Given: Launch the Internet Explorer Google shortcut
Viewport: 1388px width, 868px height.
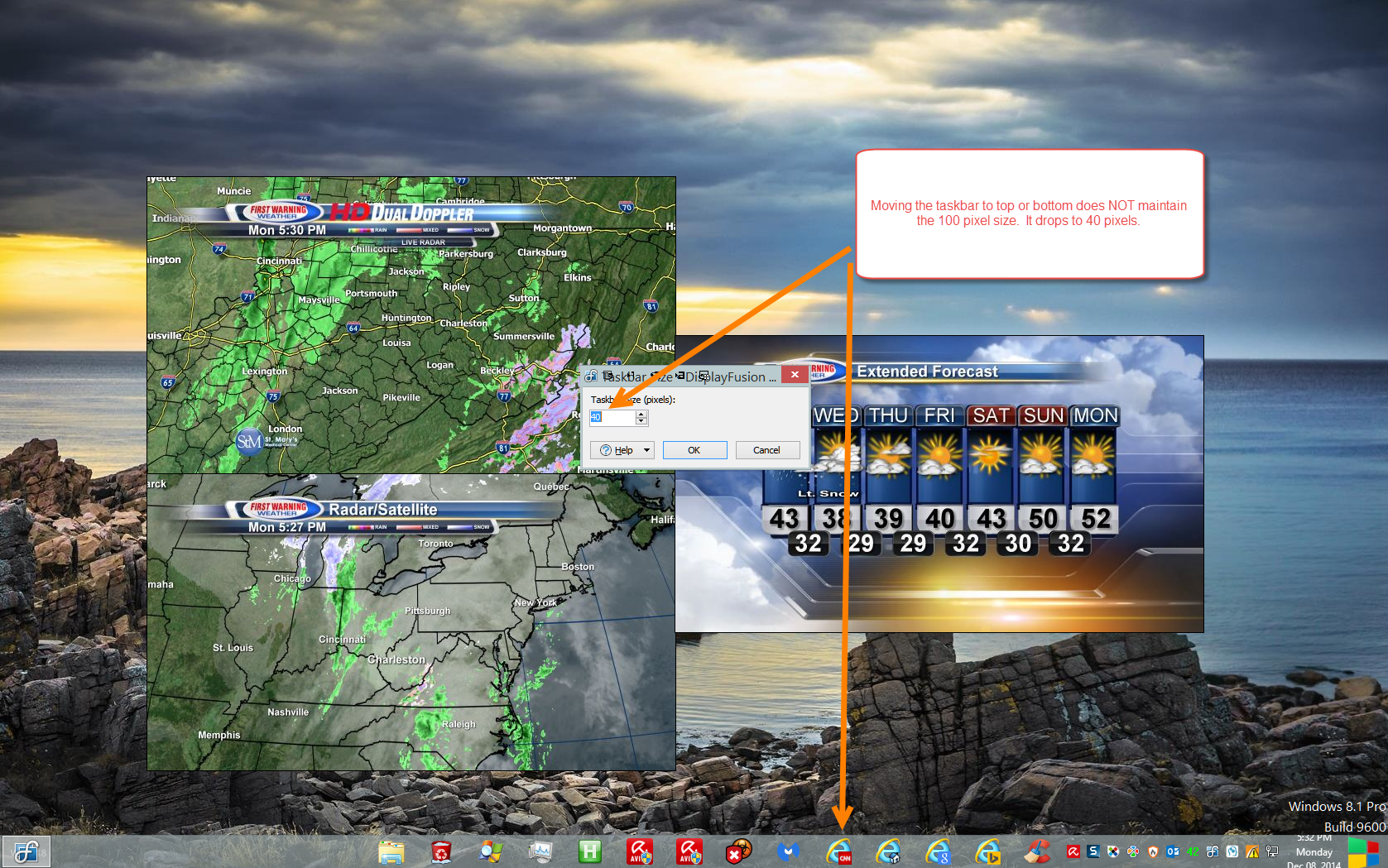Looking at the screenshot, I should pos(938,851).
